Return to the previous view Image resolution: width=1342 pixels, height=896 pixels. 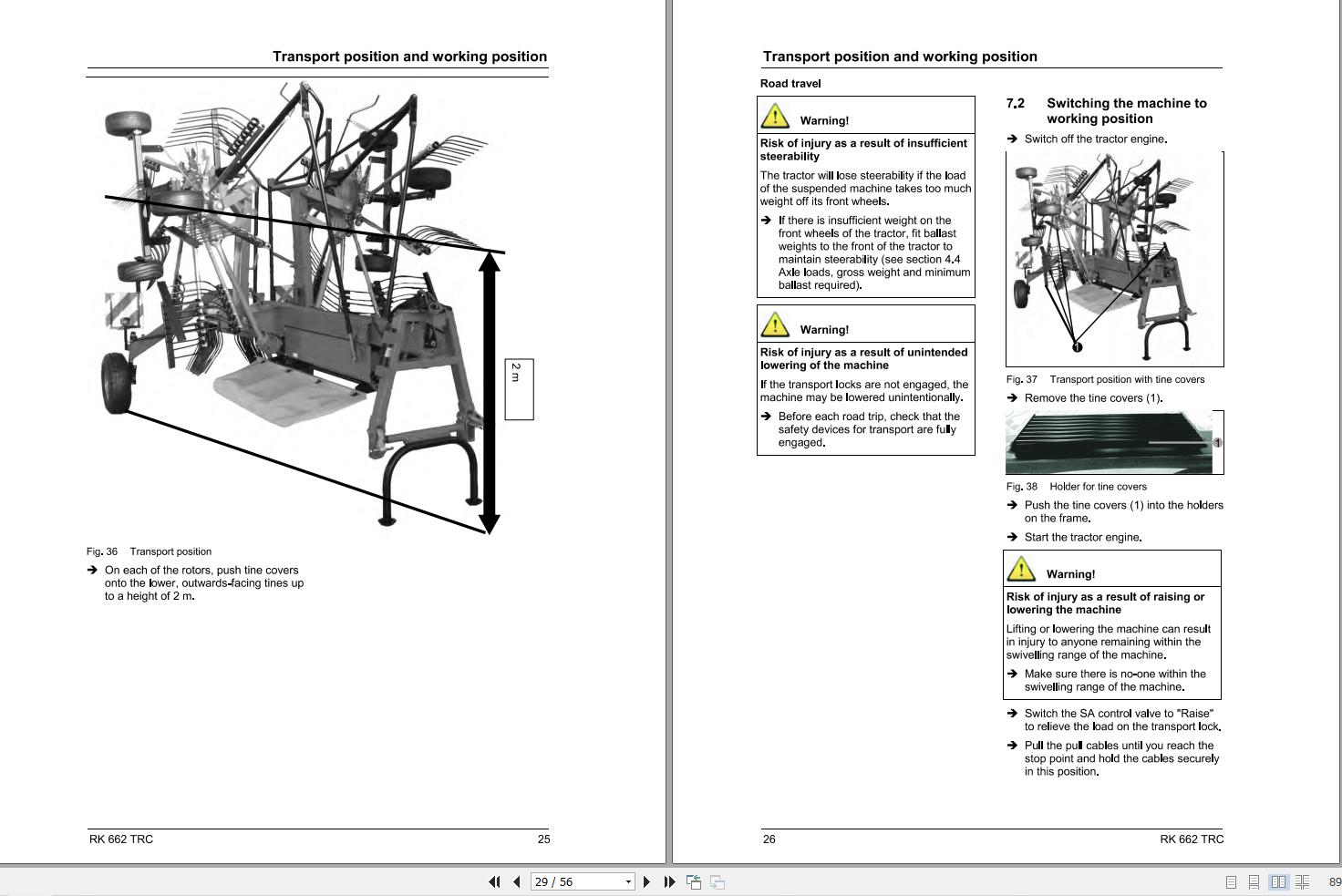tap(693, 881)
